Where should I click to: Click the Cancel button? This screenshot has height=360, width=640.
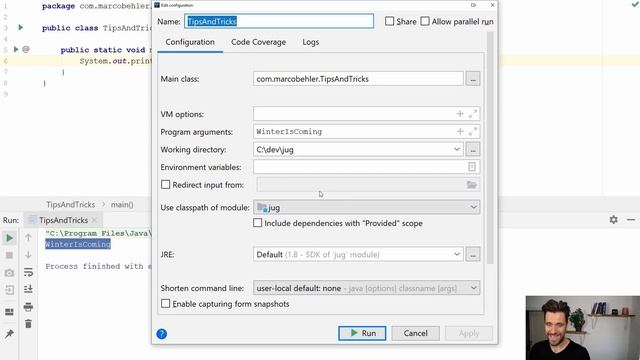(x=416, y=333)
